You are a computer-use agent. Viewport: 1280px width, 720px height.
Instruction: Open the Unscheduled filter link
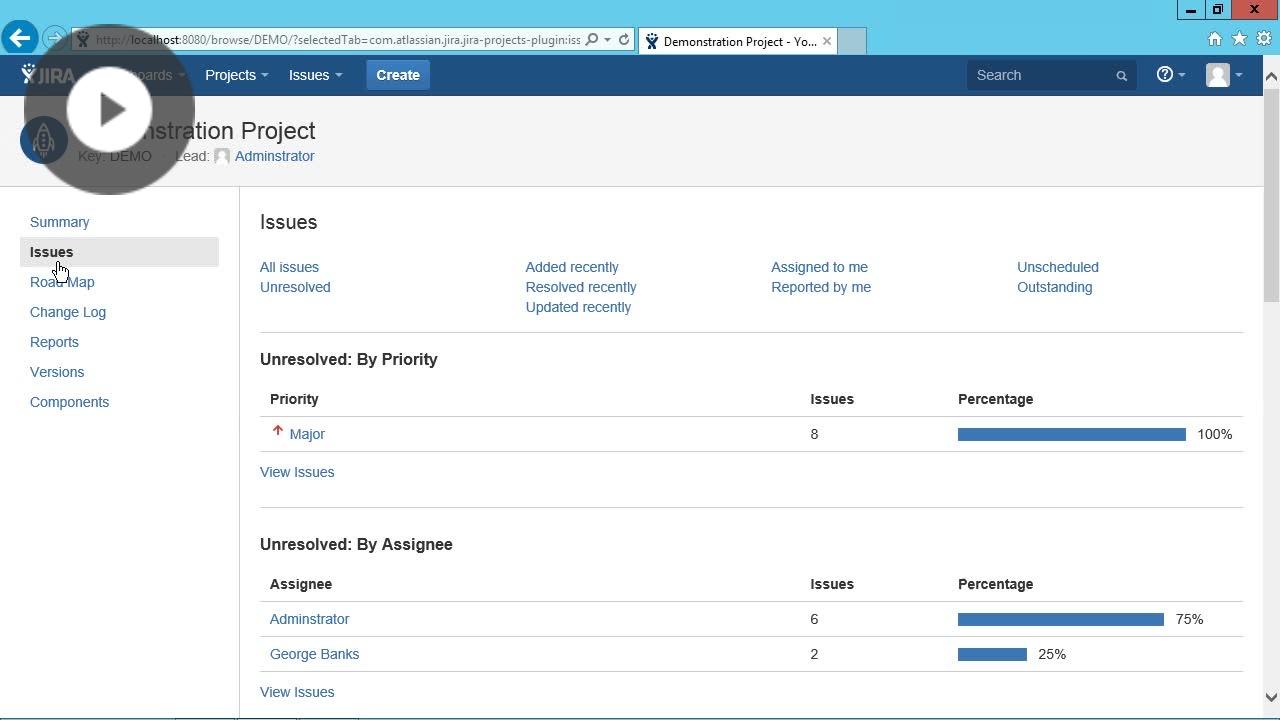pyautogui.click(x=1058, y=267)
